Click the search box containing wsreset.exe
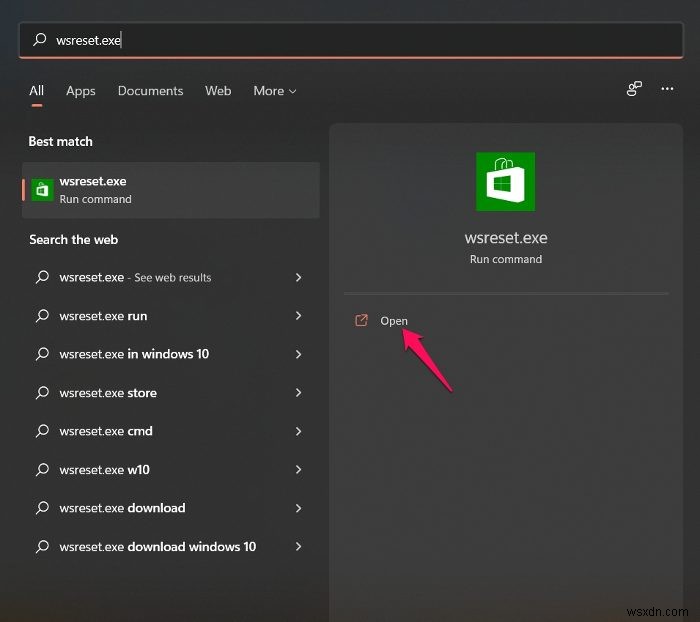The height and width of the screenshot is (622, 700). coord(351,40)
